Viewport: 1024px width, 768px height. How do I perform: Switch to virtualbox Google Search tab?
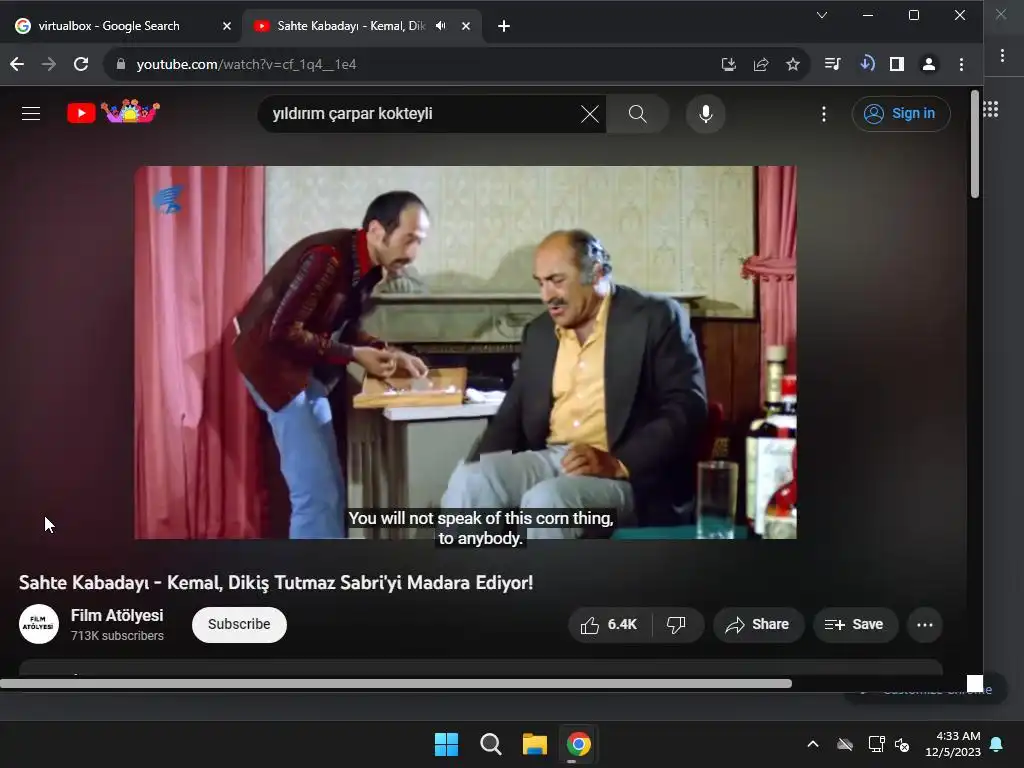click(109, 26)
